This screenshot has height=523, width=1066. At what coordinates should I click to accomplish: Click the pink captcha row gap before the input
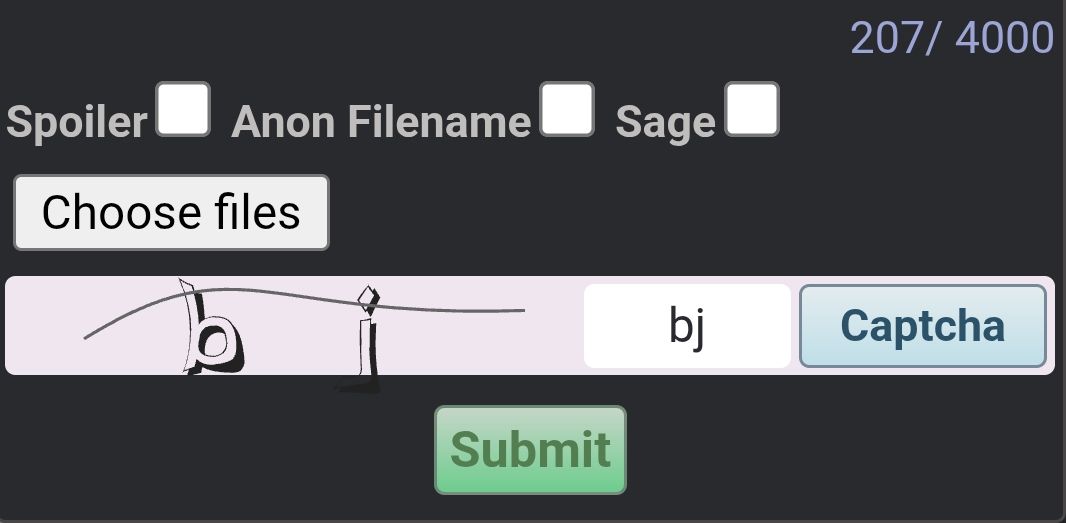554,326
